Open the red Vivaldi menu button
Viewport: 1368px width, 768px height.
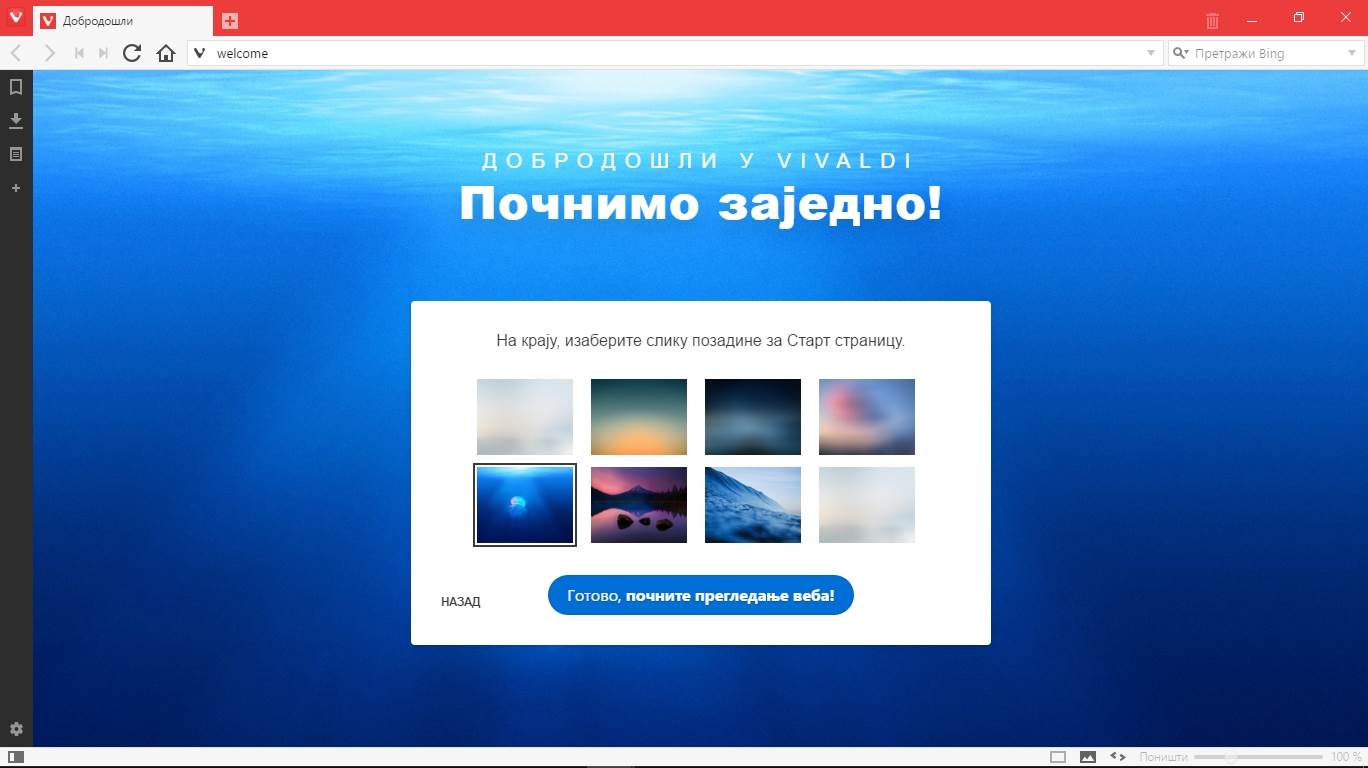15,16
